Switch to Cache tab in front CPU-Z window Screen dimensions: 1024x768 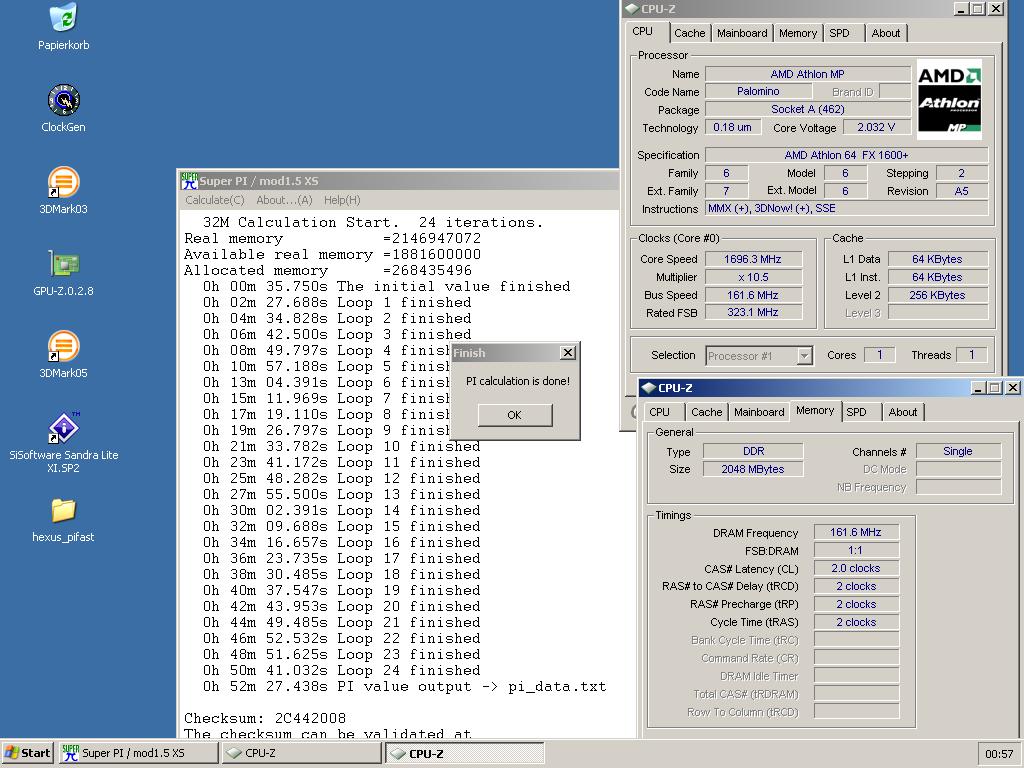(x=707, y=412)
